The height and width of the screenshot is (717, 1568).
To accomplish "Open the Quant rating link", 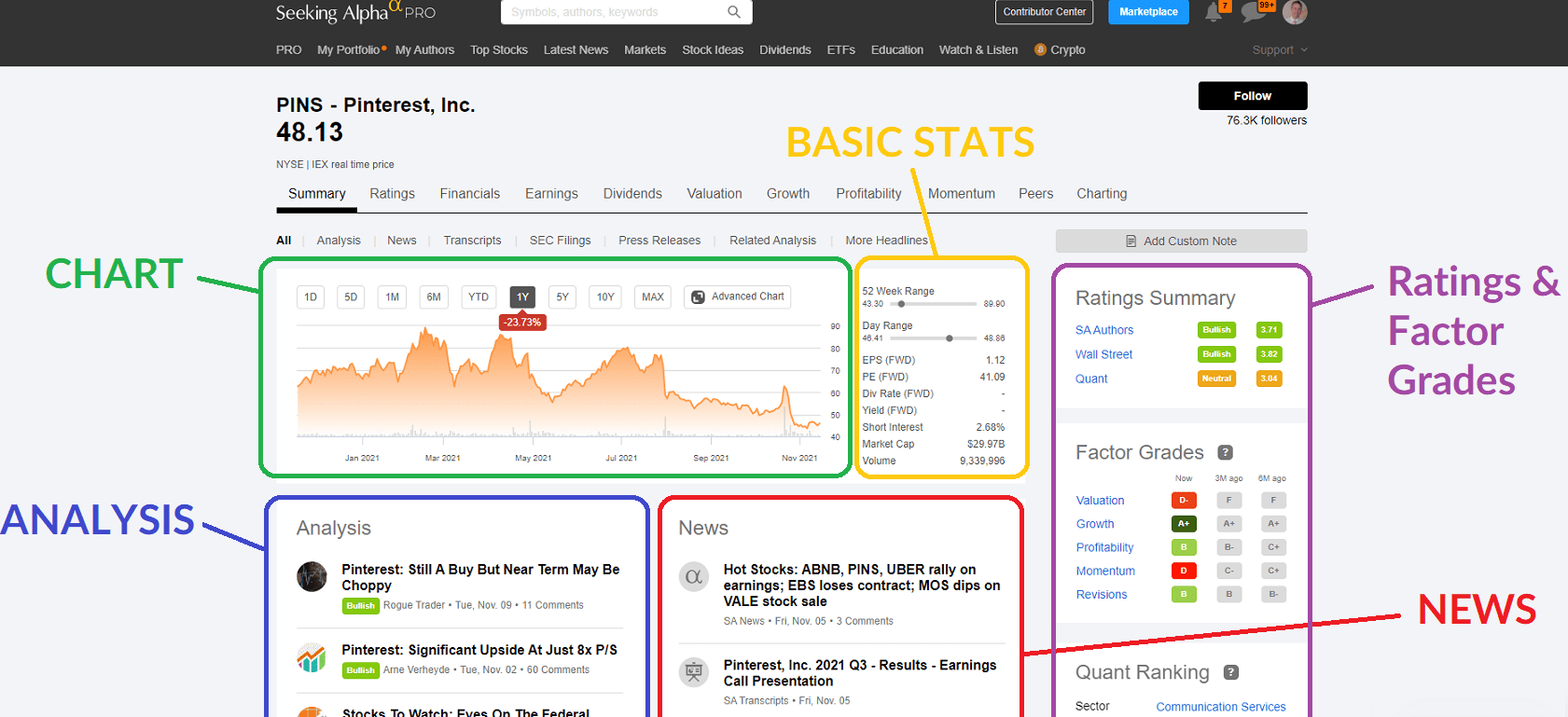I will coord(1091,379).
